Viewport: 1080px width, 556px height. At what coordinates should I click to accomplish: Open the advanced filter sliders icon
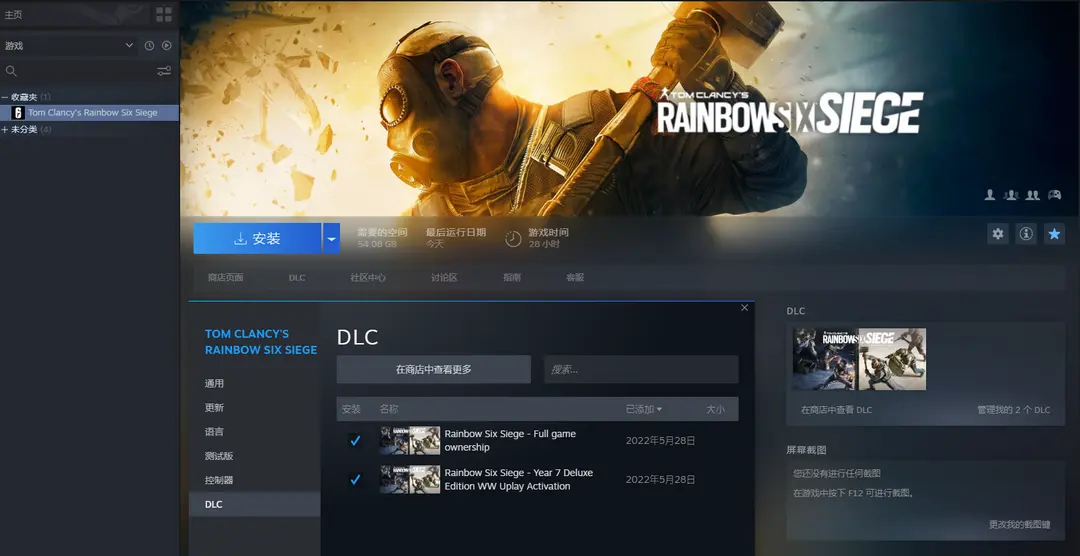164,71
